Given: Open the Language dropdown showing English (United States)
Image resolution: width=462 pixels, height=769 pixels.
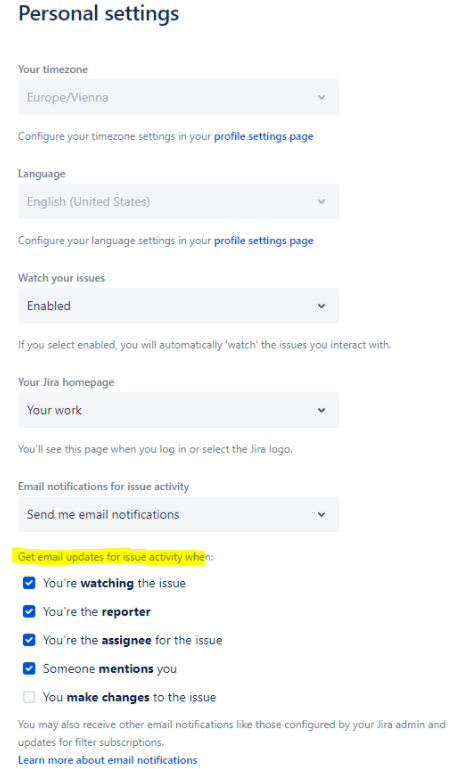Looking at the screenshot, I should [x=179, y=202].
